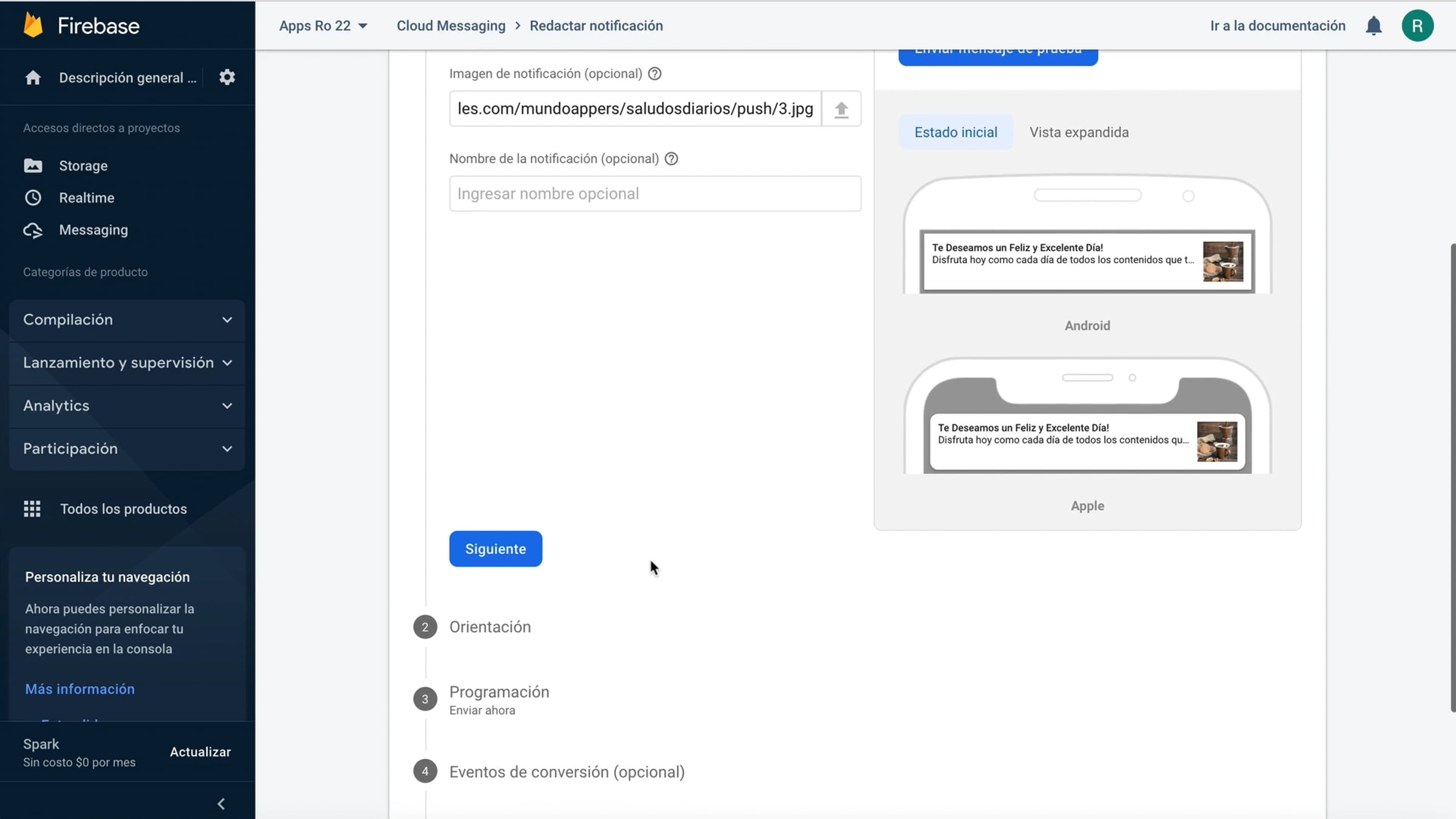The width and height of the screenshot is (1456, 819).
Task: Expand the Participación category
Action: [x=127, y=449]
